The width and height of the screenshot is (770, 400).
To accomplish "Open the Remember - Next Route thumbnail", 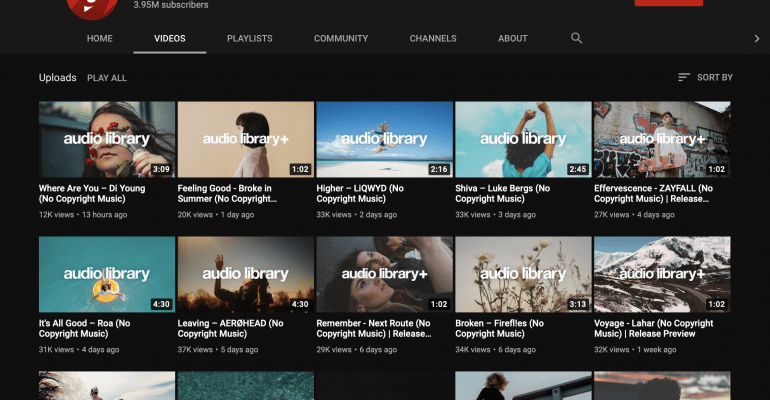I will (x=385, y=274).
